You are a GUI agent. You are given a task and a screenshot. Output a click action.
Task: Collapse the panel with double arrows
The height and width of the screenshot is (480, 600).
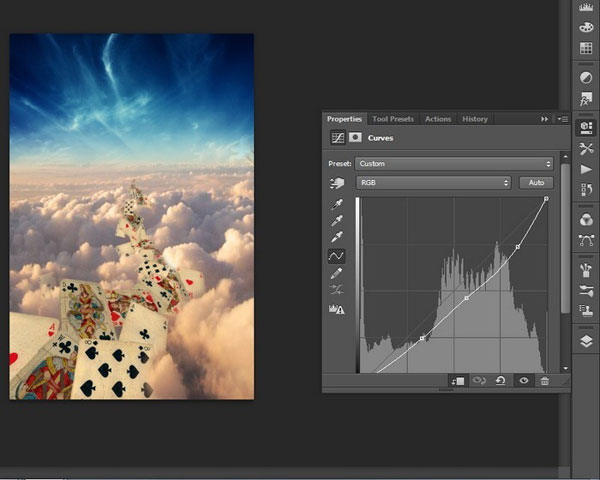point(544,119)
